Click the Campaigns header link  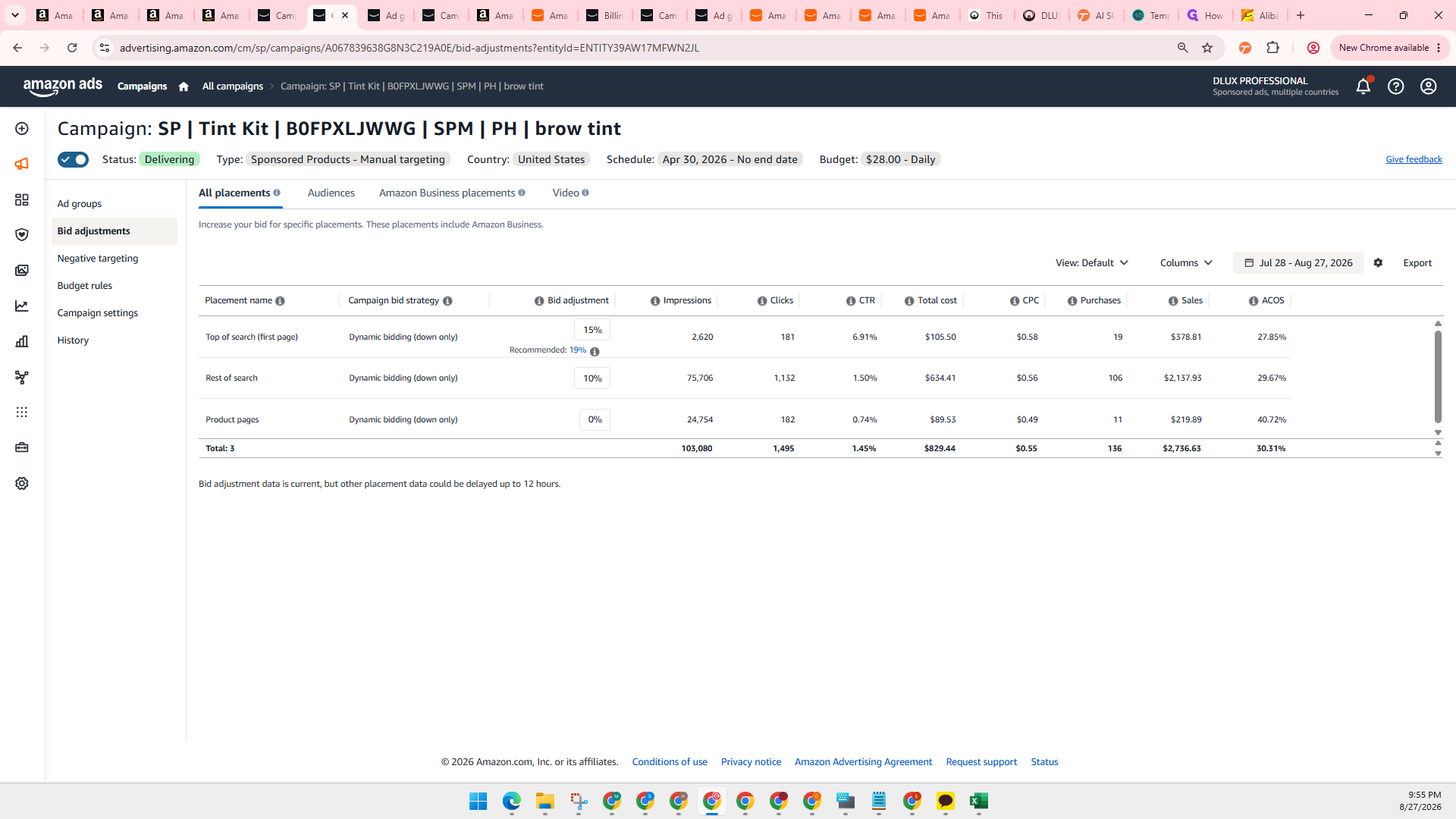pos(142,86)
